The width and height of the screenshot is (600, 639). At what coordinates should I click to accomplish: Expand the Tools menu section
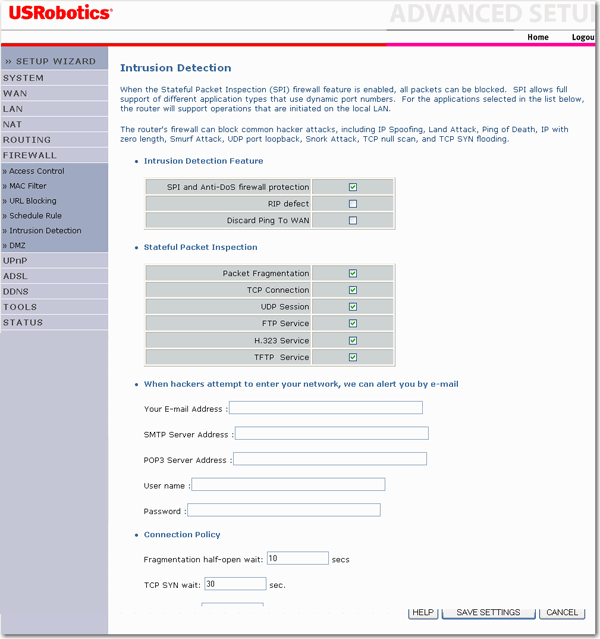pyautogui.click(x=20, y=307)
